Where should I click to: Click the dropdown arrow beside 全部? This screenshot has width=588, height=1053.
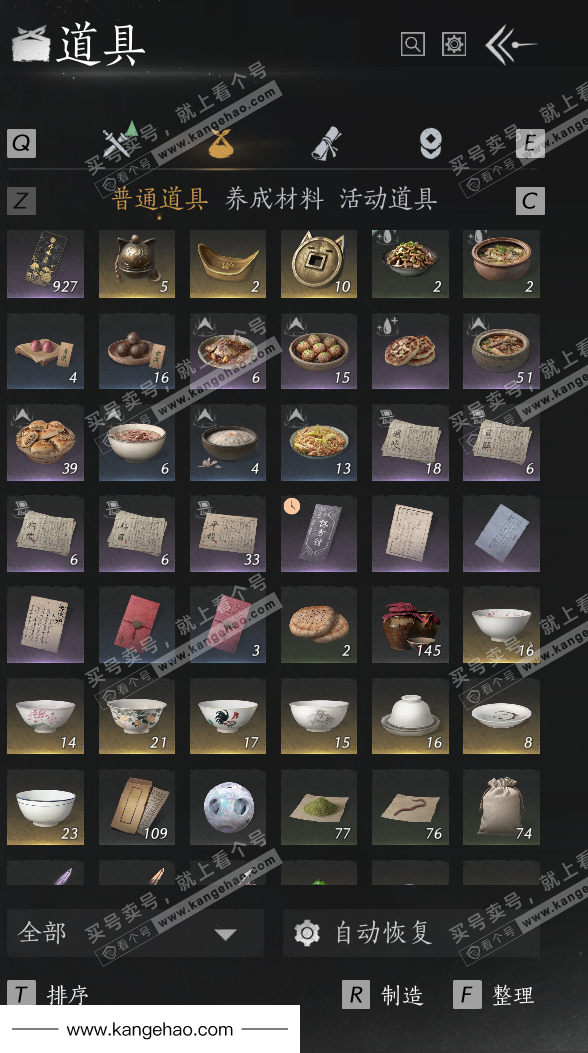pyautogui.click(x=226, y=934)
